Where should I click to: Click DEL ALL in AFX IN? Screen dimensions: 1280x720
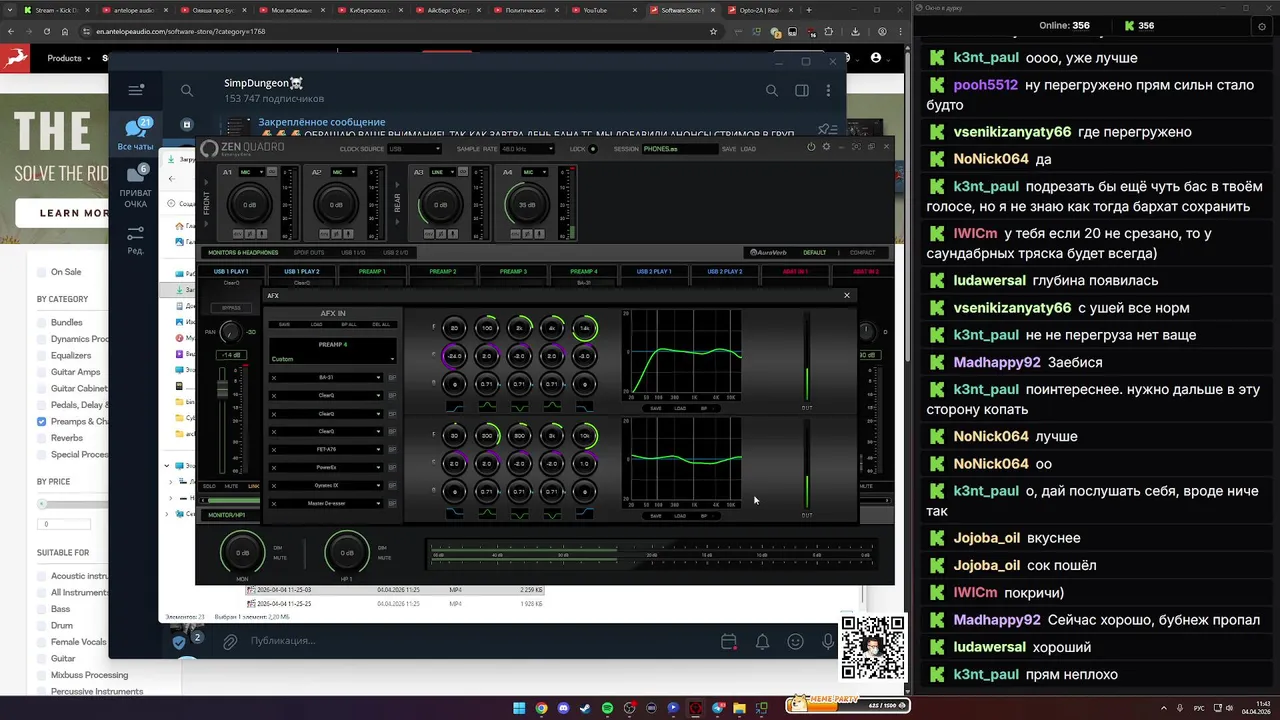(x=381, y=324)
